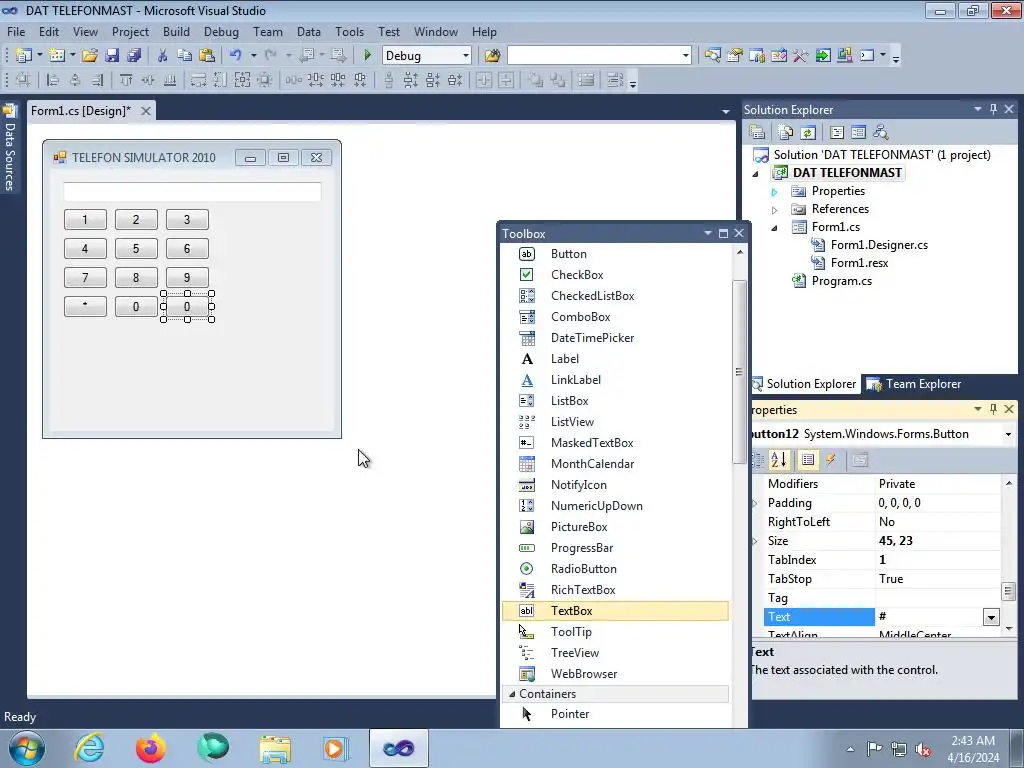This screenshot has height=768, width=1024.
Task: Select the CheckBox control in Toolbox
Action: click(x=615, y=275)
